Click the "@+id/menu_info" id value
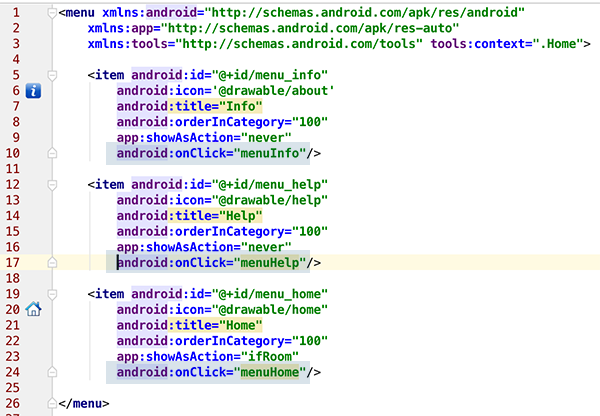The image size is (600, 416). pyautogui.click(x=269, y=75)
